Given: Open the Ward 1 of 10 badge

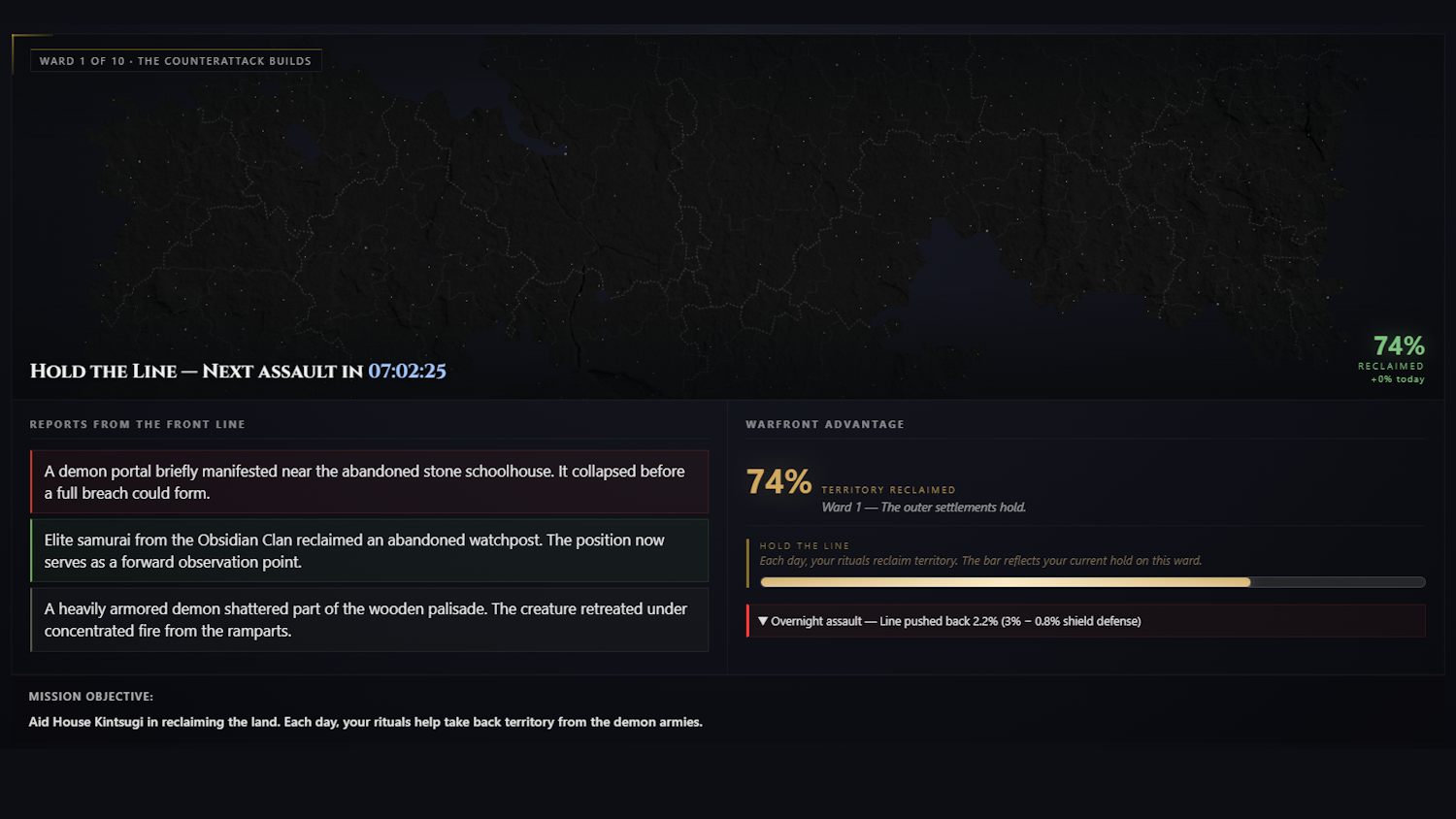Looking at the screenshot, I should [176, 60].
